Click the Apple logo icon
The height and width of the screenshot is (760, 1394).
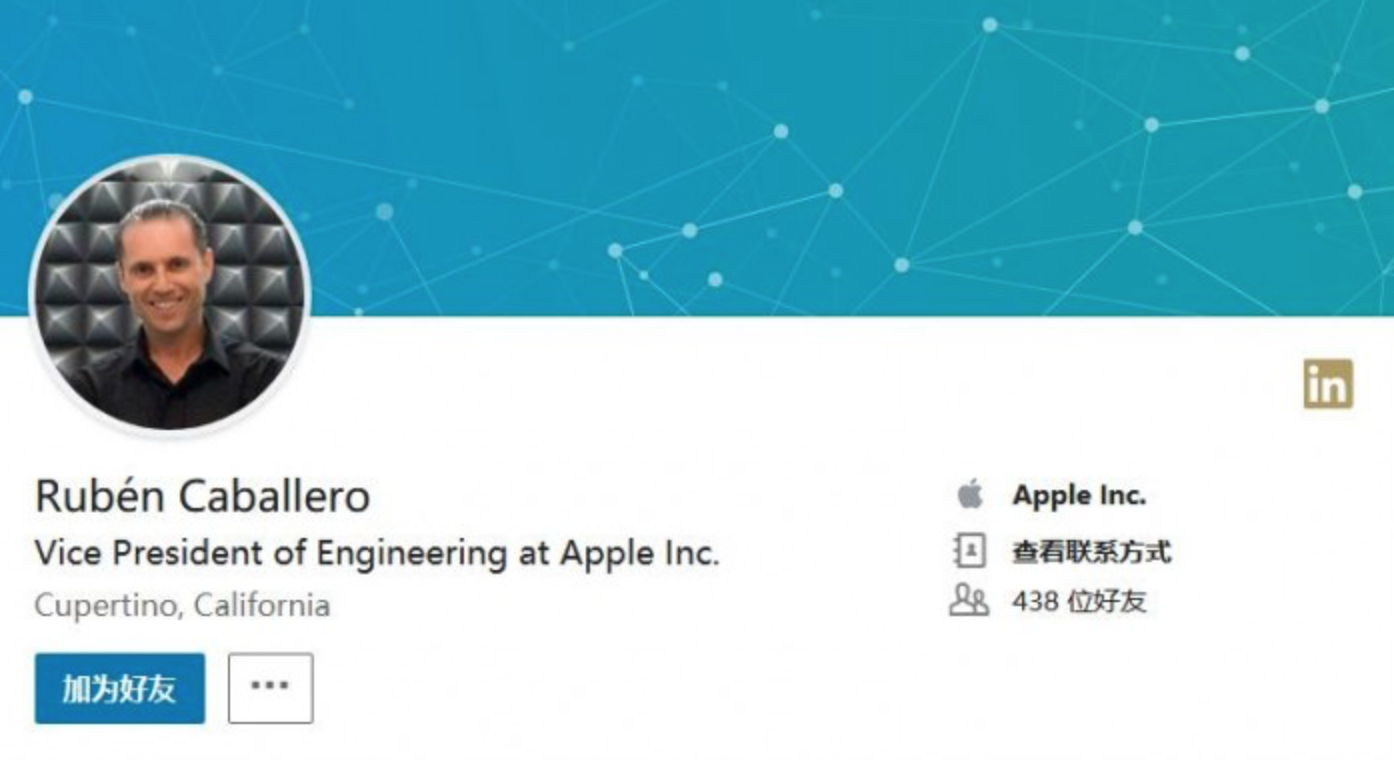point(969,495)
